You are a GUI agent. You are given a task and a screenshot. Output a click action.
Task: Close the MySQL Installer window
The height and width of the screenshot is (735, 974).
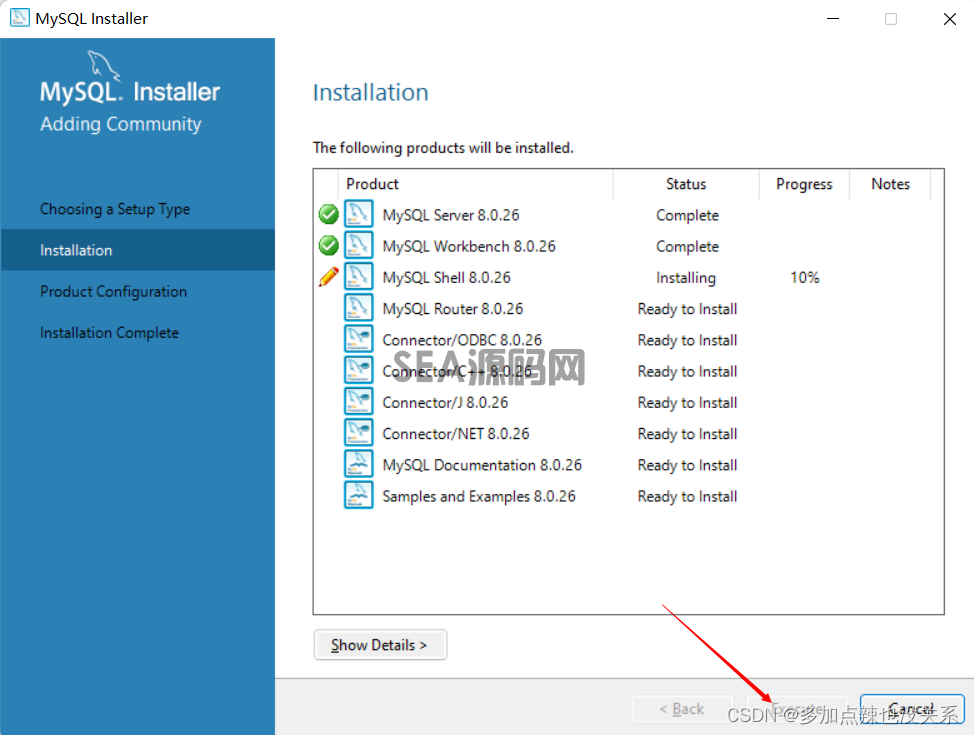tap(949, 19)
